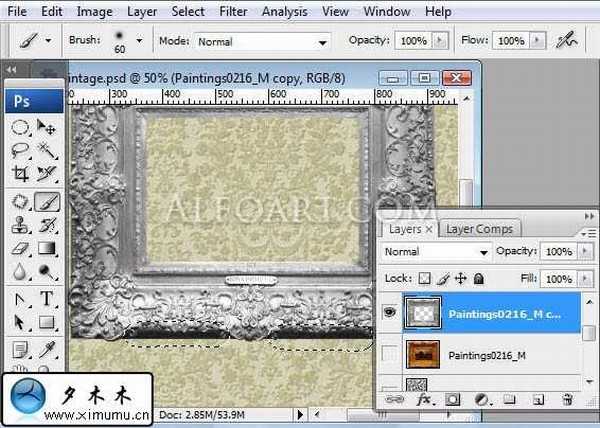Select the Notes tool
The height and width of the screenshot is (428, 600).
pos(20,350)
